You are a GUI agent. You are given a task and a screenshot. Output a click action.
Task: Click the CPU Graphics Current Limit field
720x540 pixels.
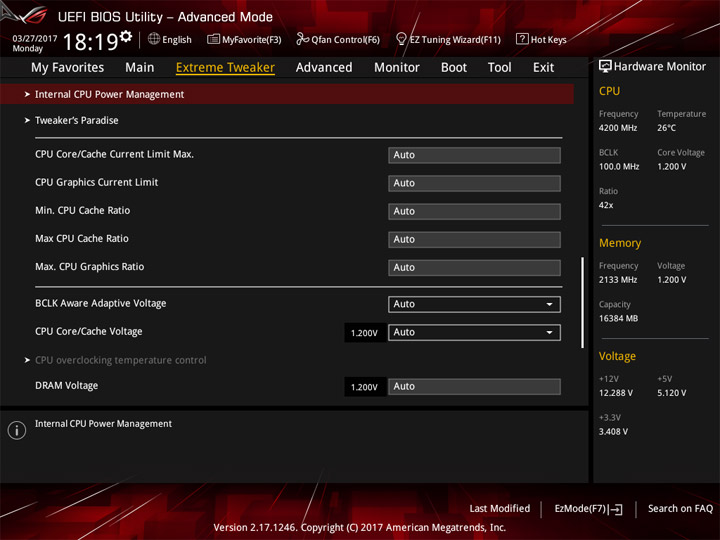pyautogui.click(x=474, y=183)
